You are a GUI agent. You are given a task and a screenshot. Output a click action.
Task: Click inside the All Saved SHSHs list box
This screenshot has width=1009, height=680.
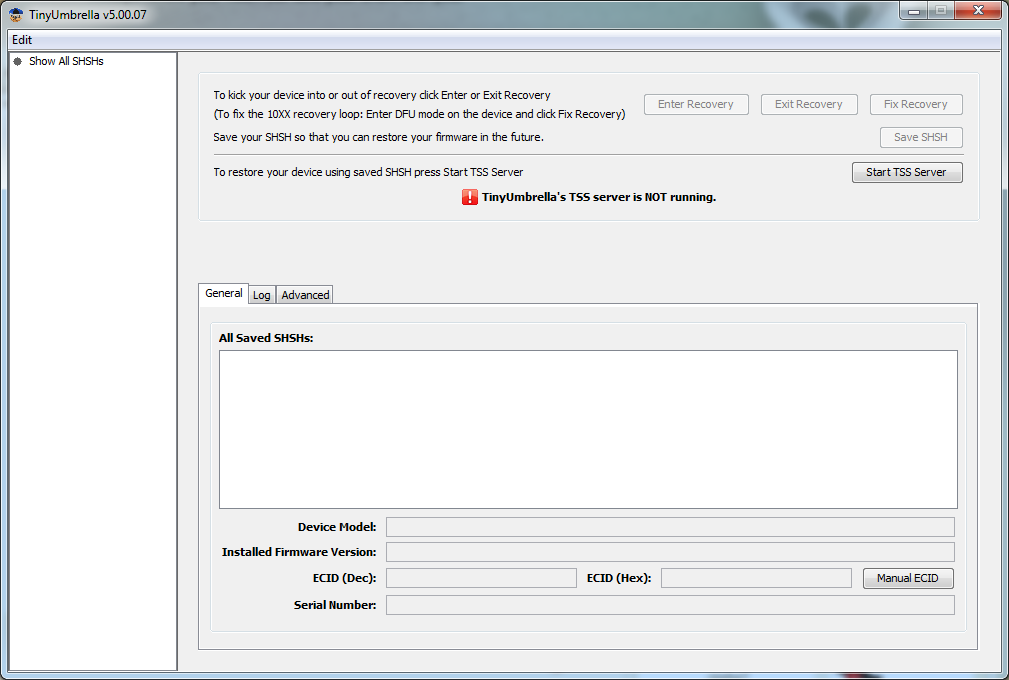coord(588,429)
